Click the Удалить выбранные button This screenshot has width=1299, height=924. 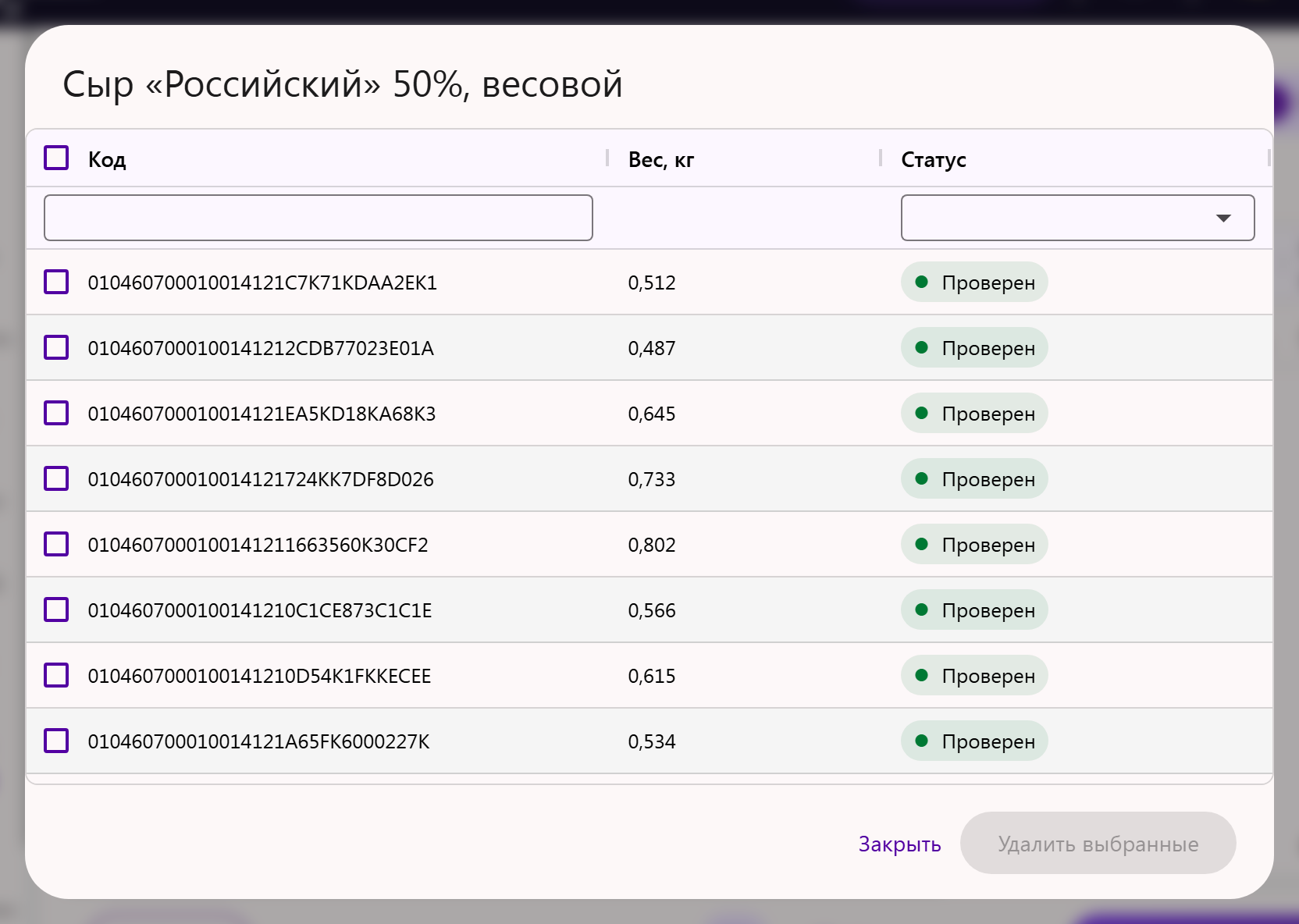[x=1098, y=843]
